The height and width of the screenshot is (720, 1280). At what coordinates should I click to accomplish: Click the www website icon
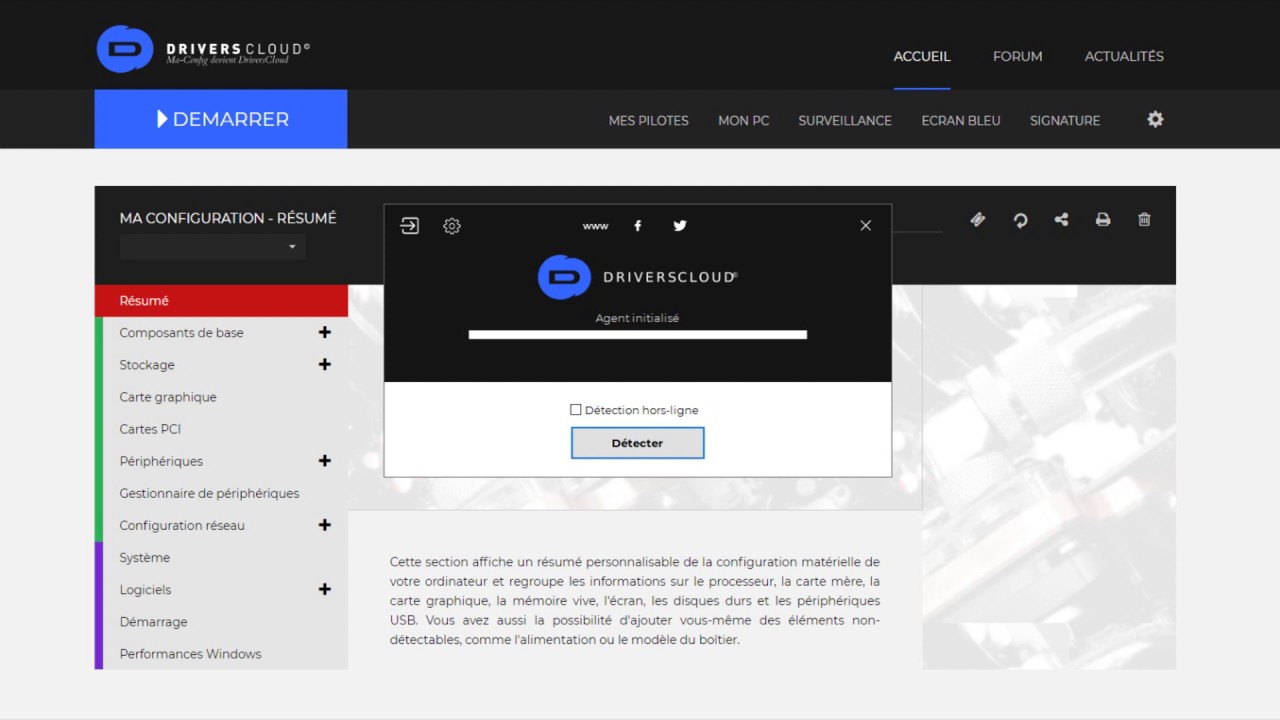click(595, 226)
